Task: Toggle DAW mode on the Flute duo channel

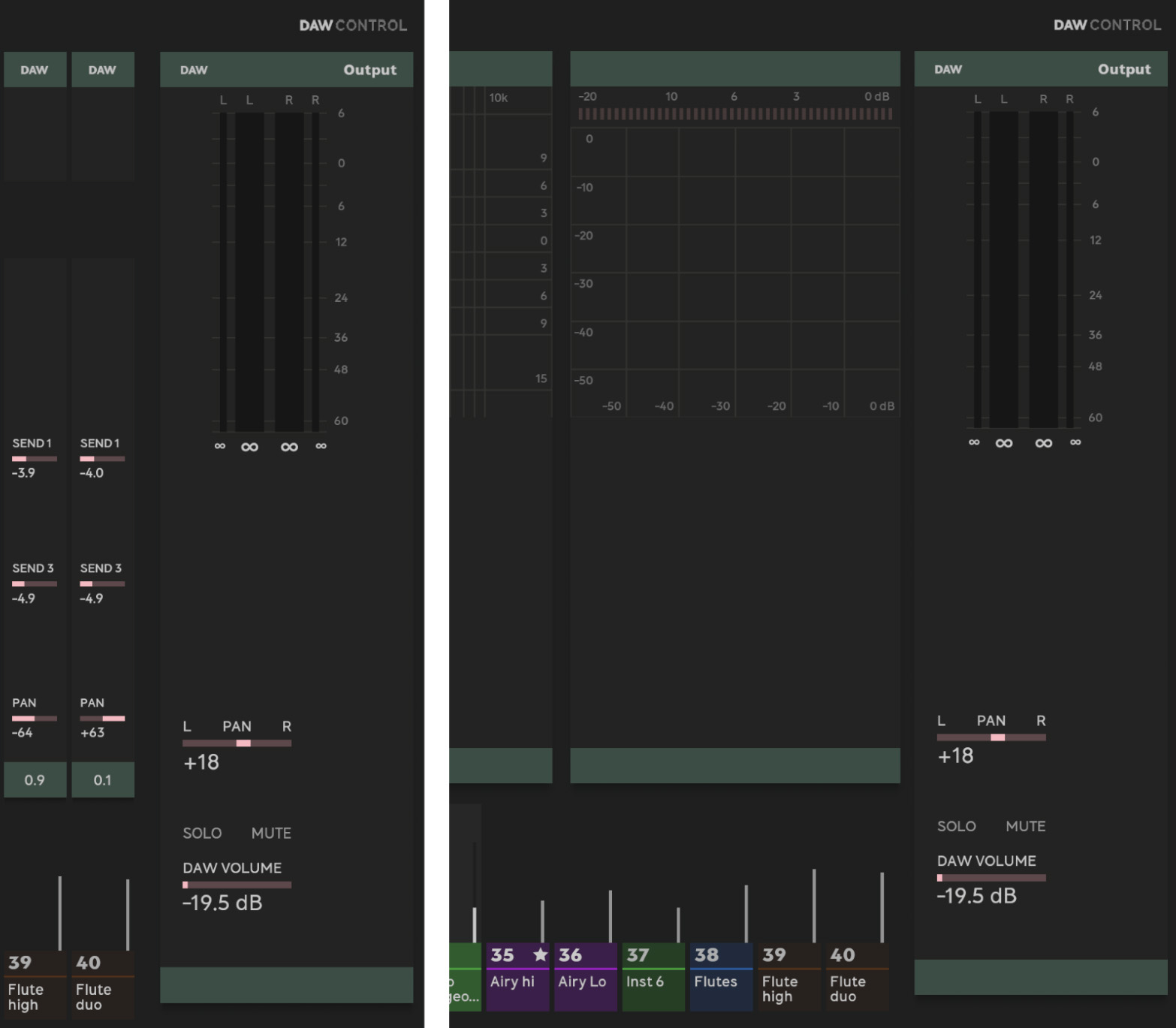Action: click(103, 69)
